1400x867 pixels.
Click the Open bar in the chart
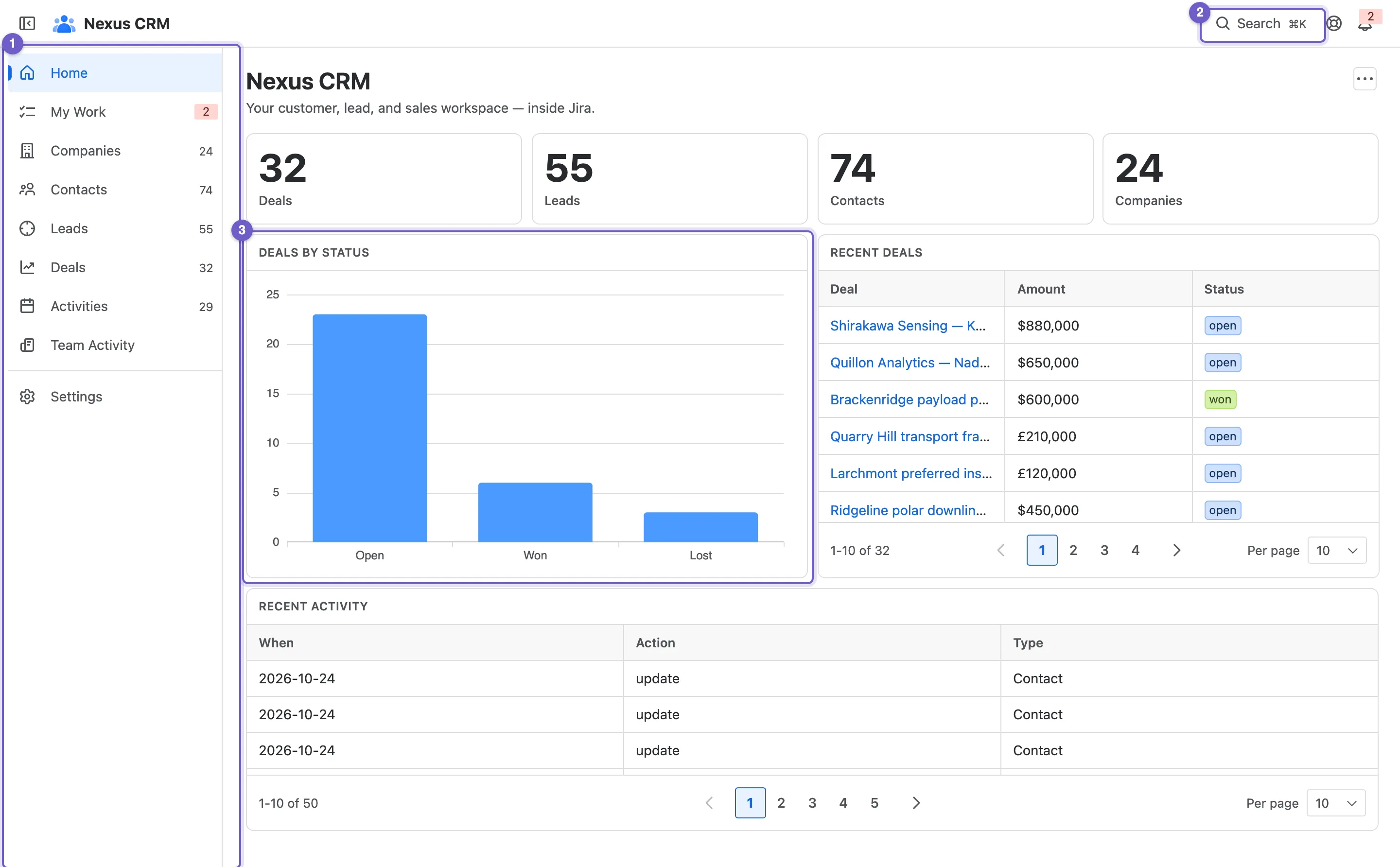pyautogui.click(x=369, y=428)
